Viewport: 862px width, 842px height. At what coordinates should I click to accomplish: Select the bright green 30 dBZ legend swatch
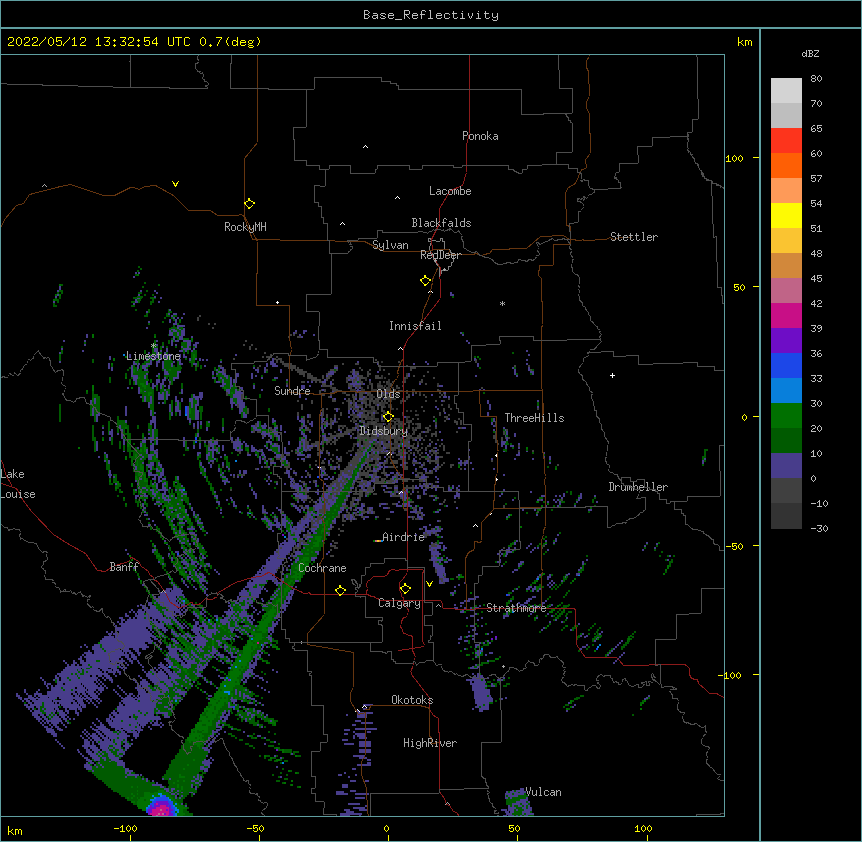(786, 416)
